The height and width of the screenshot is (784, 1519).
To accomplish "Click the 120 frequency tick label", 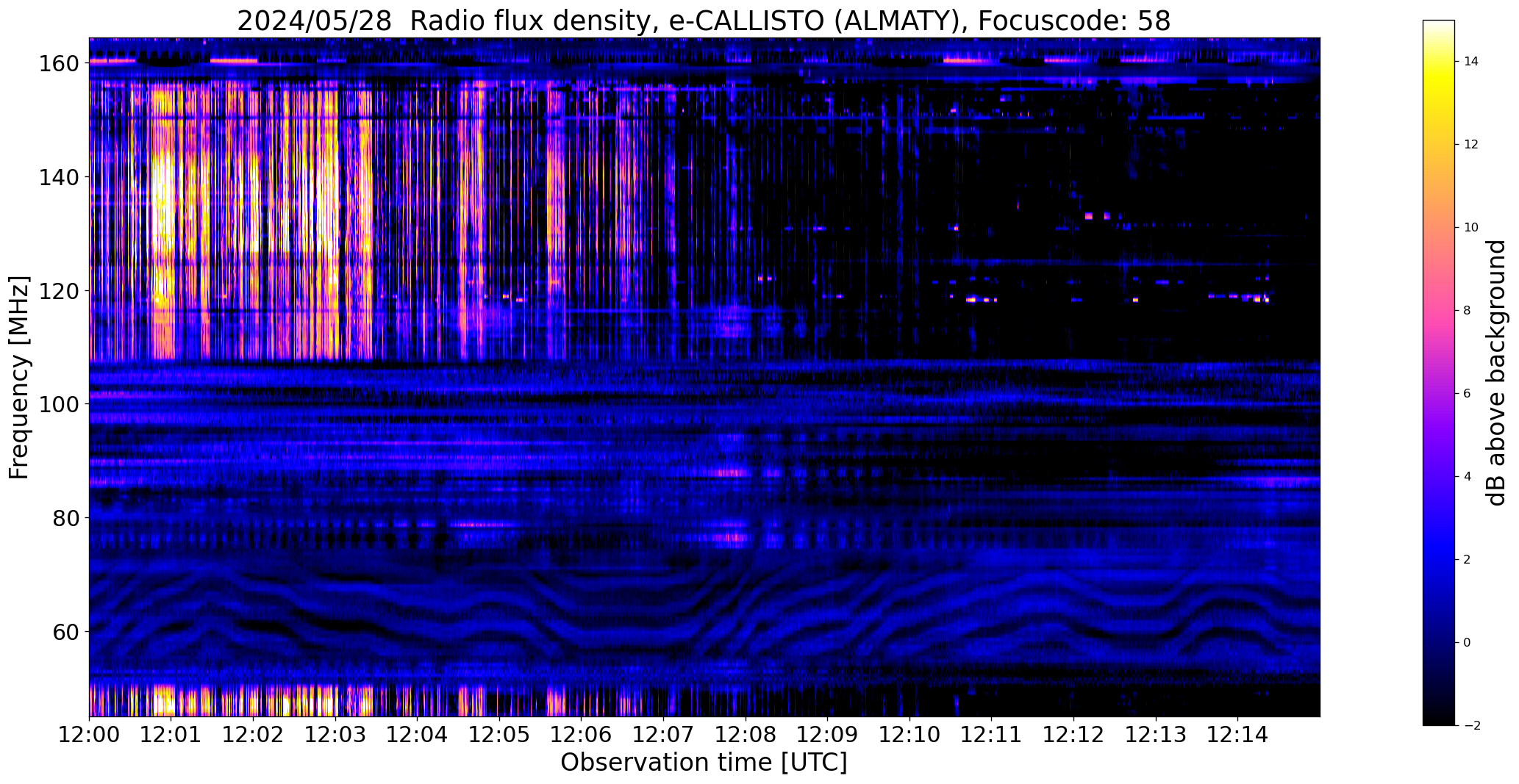I will coord(59,291).
